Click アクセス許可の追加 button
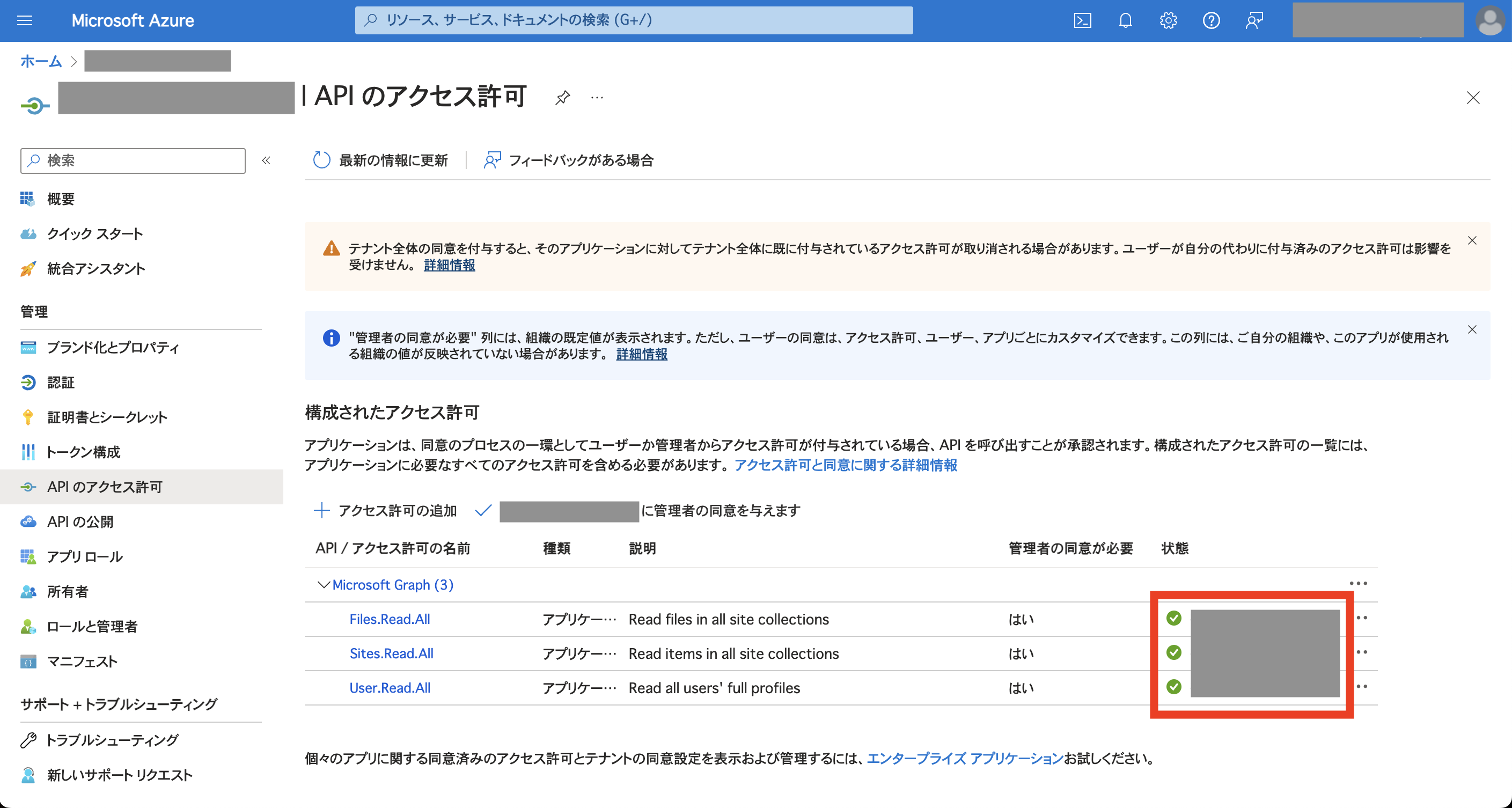The image size is (1512, 808). pyautogui.click(x=385, y=511)
